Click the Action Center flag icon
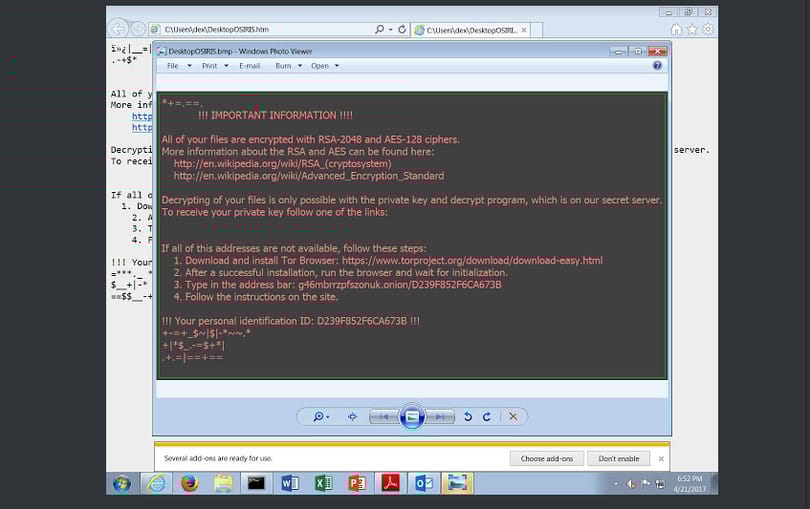This screenshot has width=810, height=509. [646, 484]
